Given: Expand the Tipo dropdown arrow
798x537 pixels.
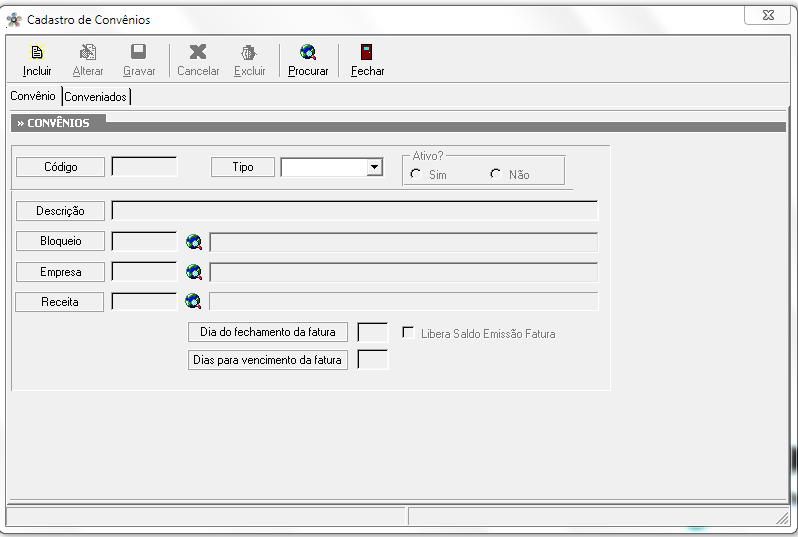Looking at the screenshot, I should click(375, 167).
